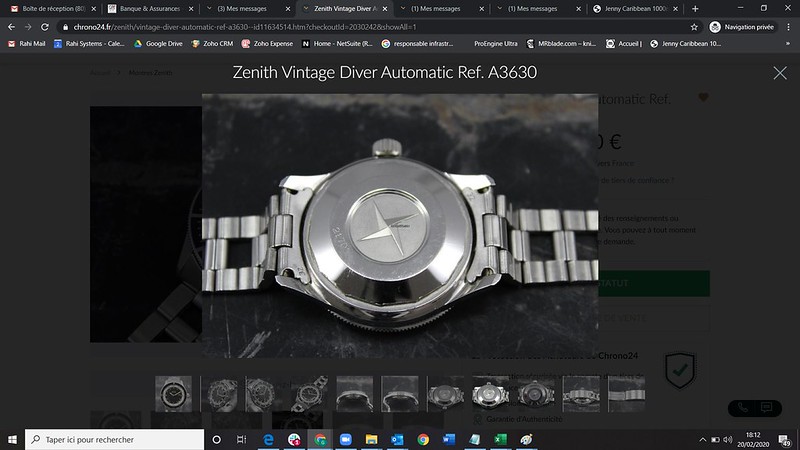Show hidden system tray icons

click(x=703, y=440)
